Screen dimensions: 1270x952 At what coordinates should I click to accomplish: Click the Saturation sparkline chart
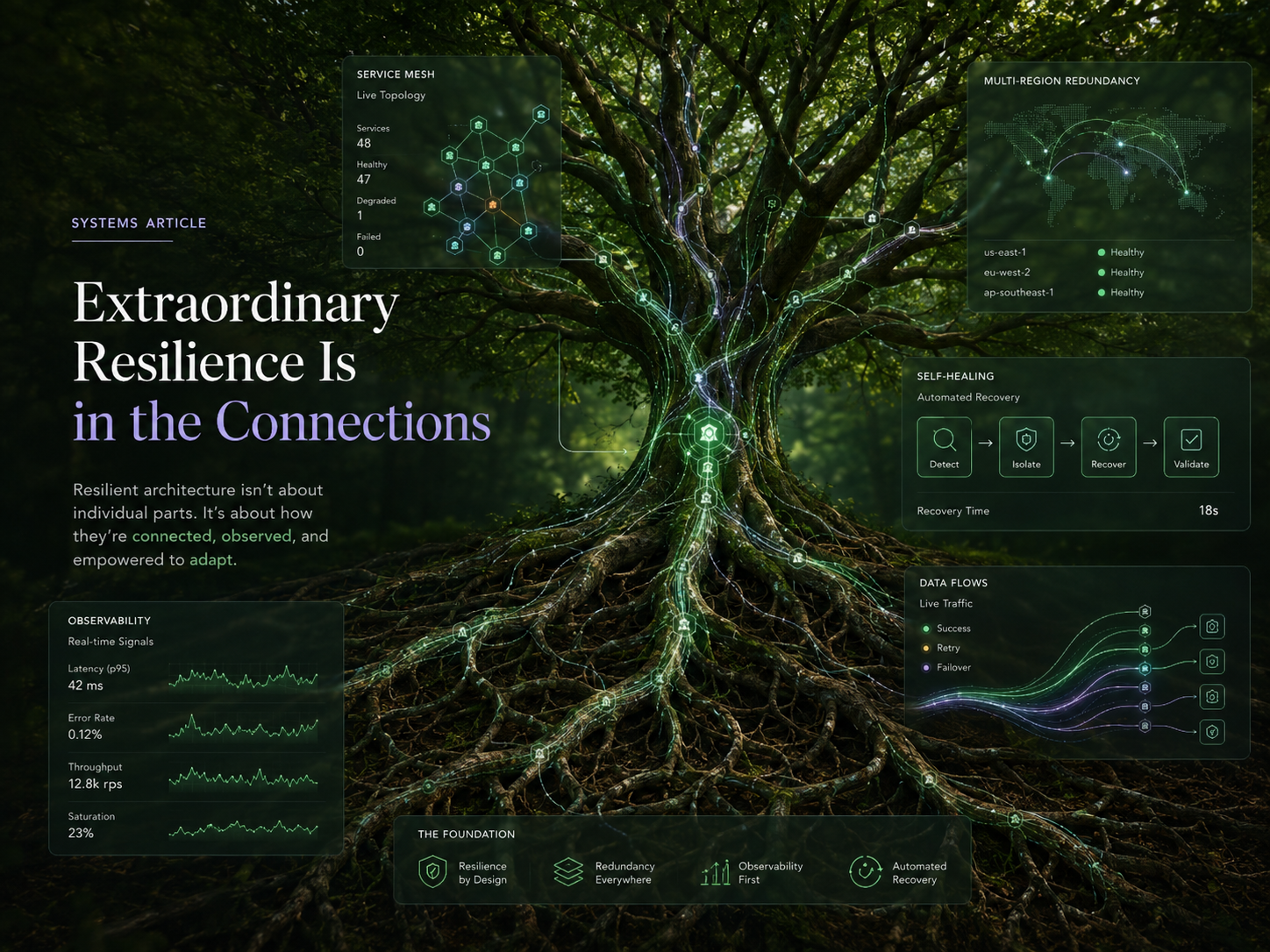pos(243,828)
